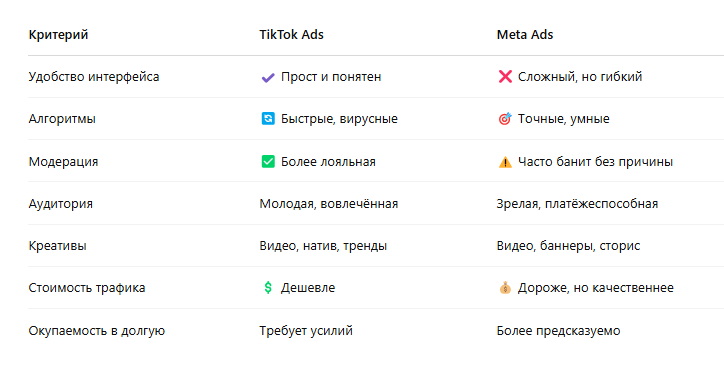This screenshot has height=385, width=724.
Task: Click the red cross icon beside Сложный, но гибкий
Action: tap(505, 77)
